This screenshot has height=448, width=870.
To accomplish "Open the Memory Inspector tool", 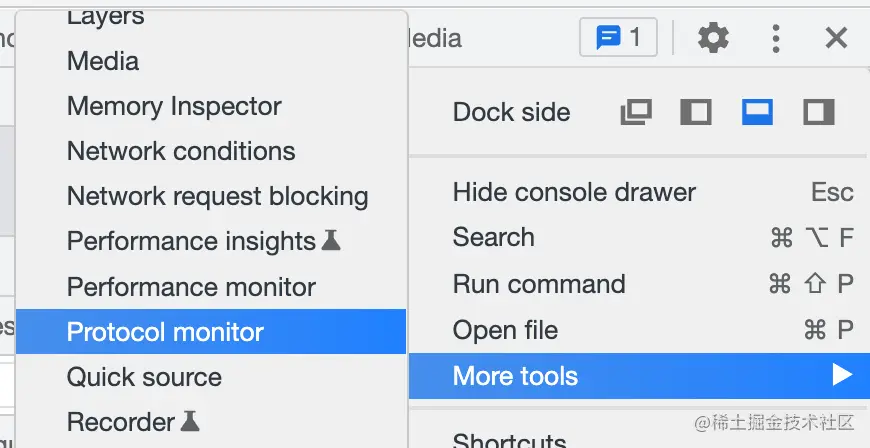I will pyautogui.click(x=174, y=106).
